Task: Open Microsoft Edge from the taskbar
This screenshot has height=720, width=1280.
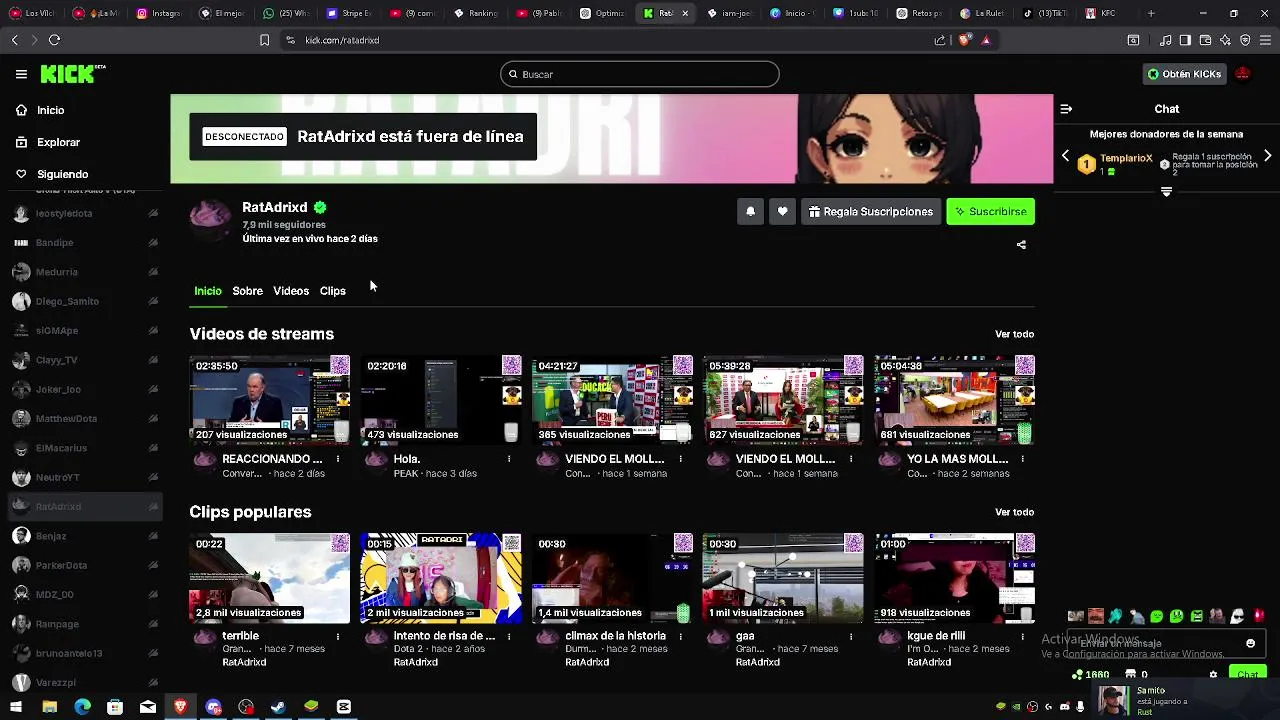Action: pyautogui.click(x=82, y=707)
